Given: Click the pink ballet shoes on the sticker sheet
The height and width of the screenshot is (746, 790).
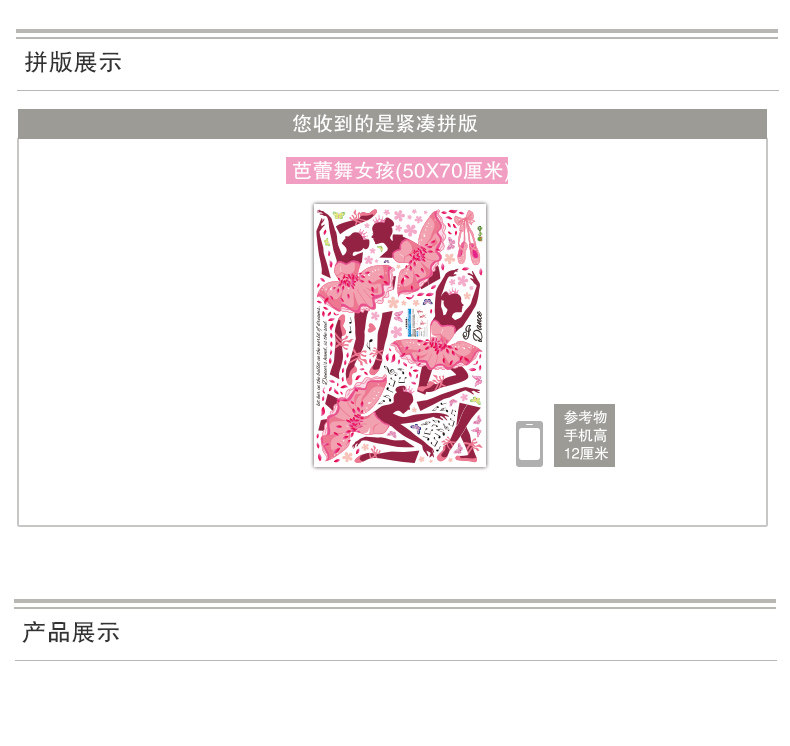Looking at the screenshot, I should tap(467, 237).
